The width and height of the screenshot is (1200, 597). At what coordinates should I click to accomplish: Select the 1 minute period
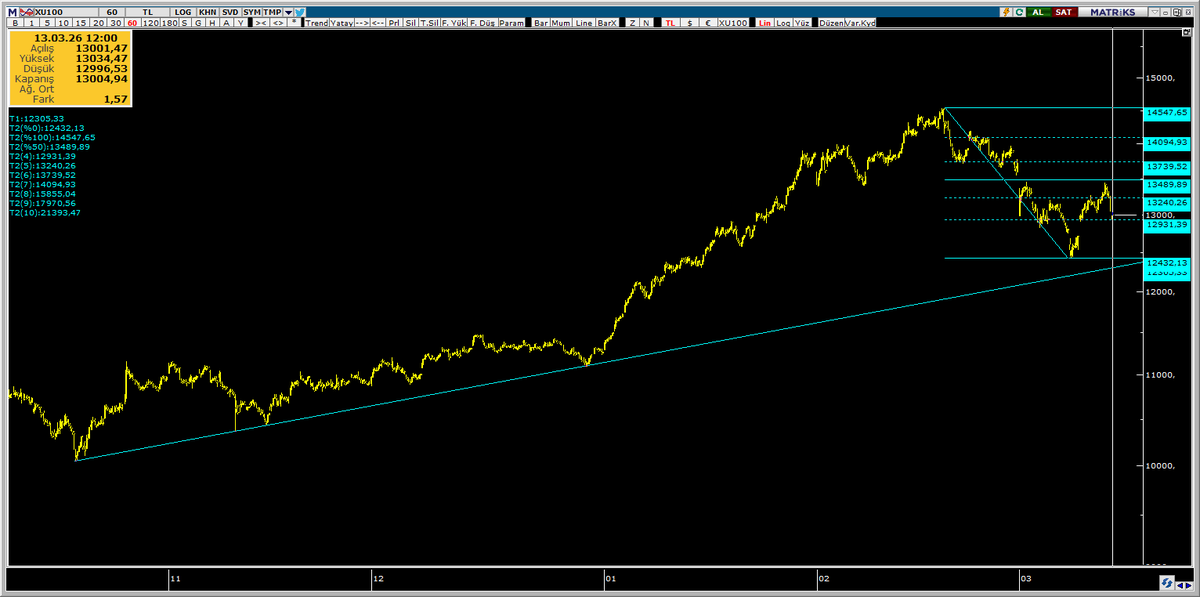pos(31,23)
